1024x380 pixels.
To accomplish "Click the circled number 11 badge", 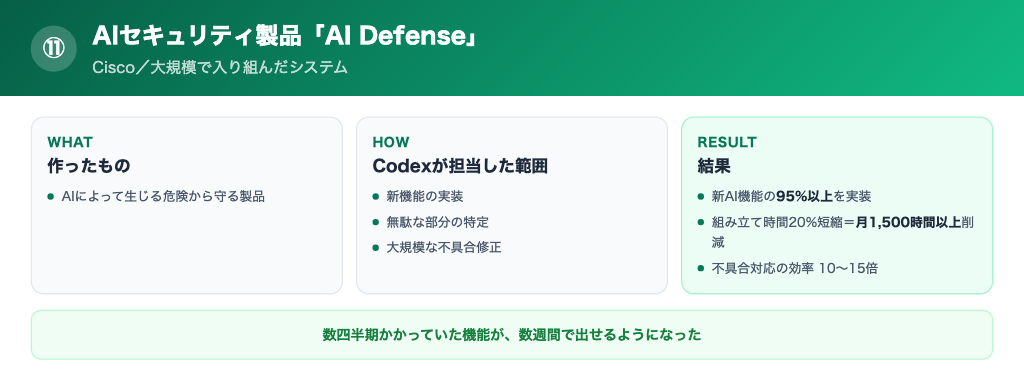I will [x=54, y=48].
